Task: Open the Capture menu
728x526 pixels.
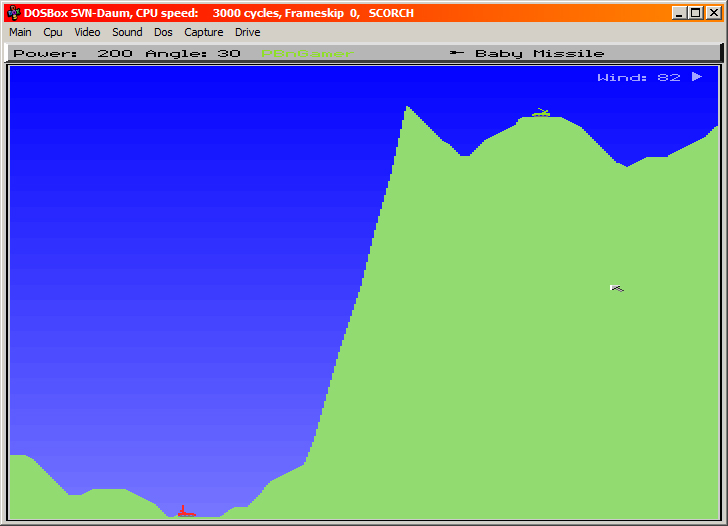Action: tap(203, 32)
